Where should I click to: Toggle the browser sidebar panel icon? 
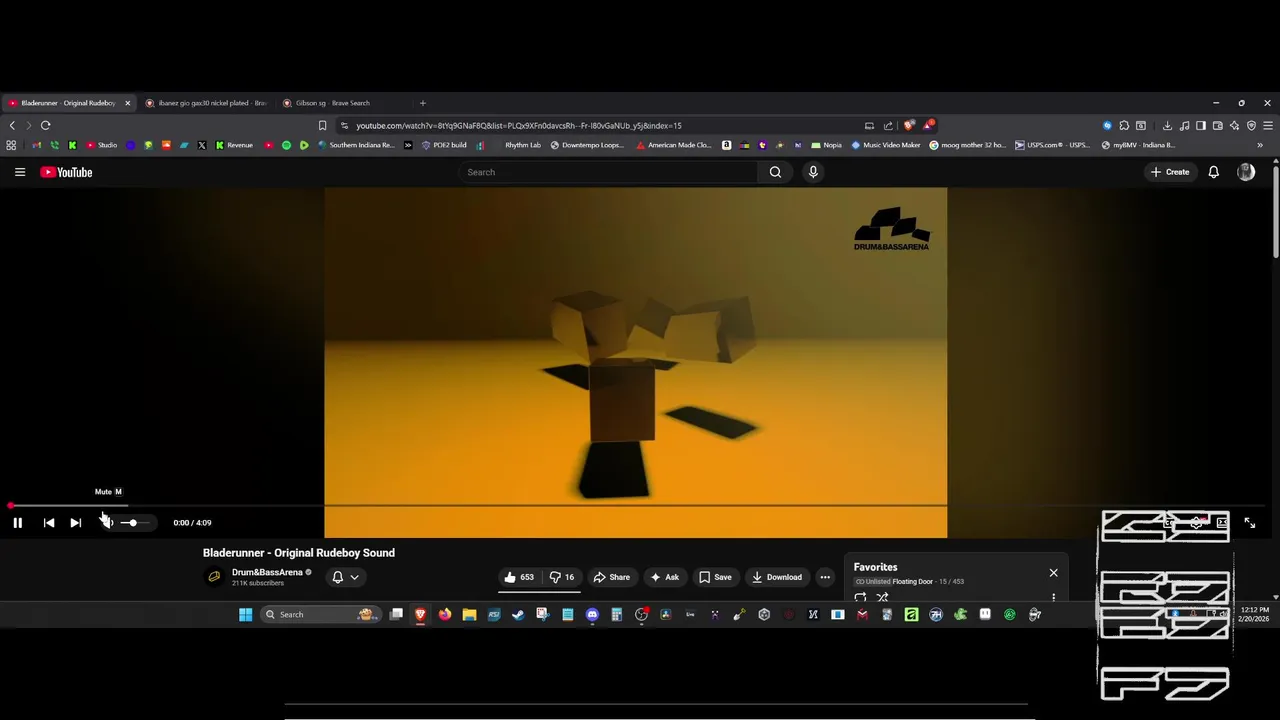(1201, 125)
